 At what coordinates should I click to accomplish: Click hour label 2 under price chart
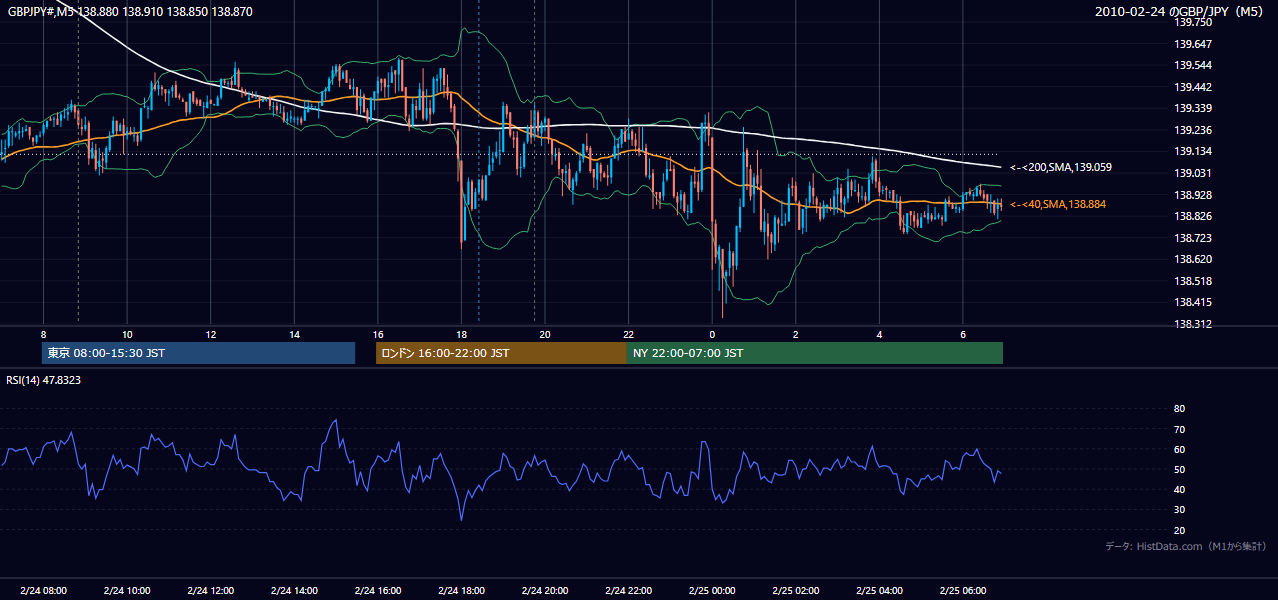tap(796, 334)
